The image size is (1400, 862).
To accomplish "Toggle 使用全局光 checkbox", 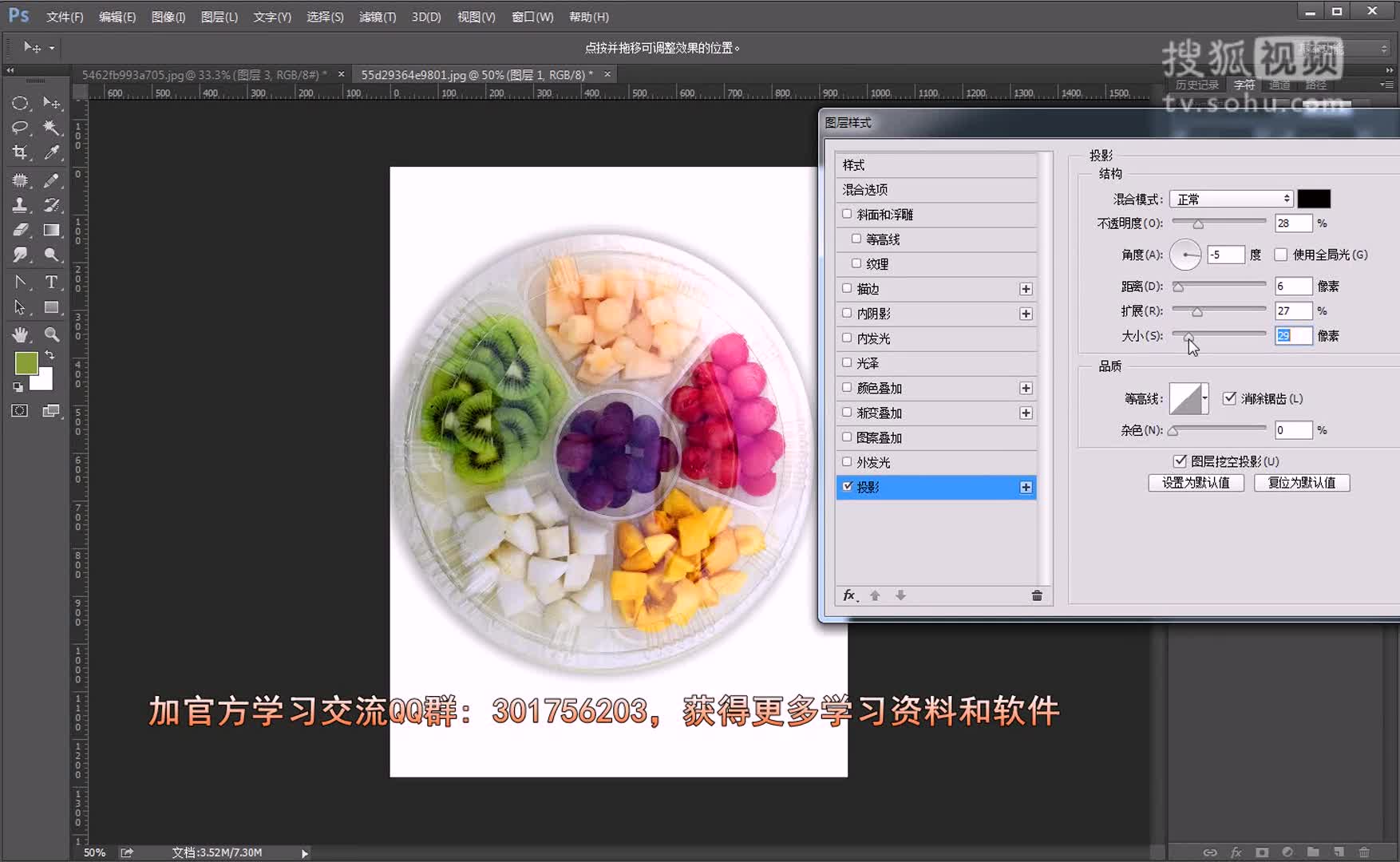I will pos(1281,255).
